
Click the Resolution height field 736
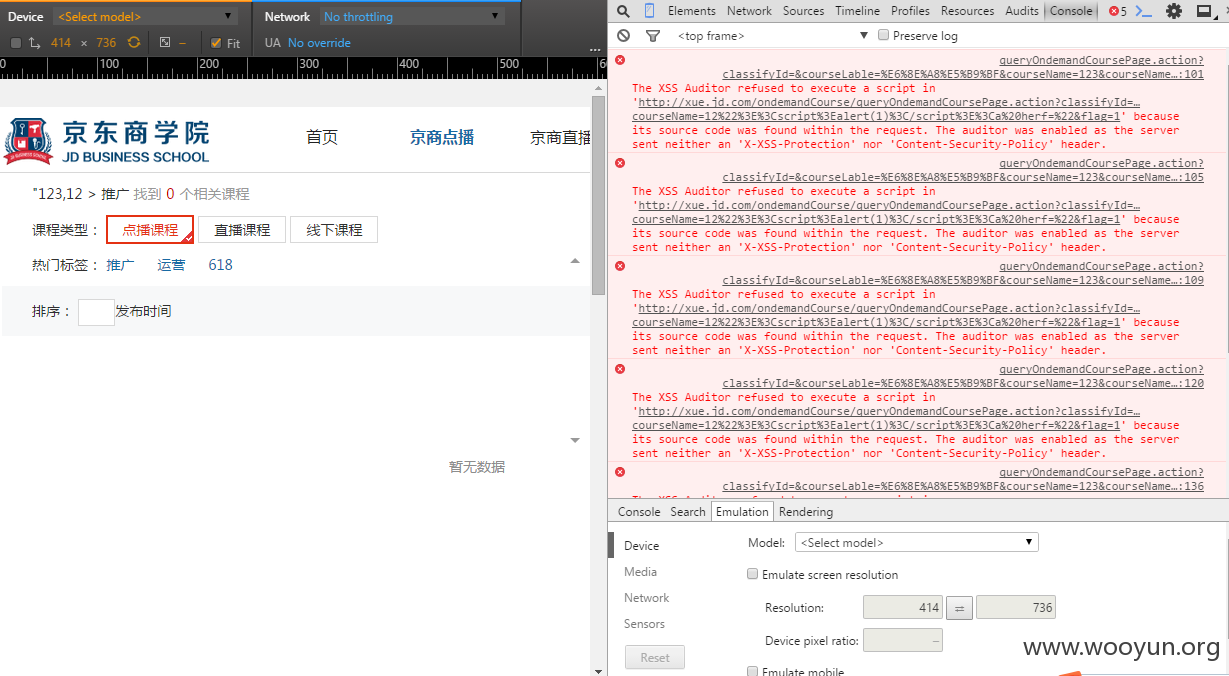[x=1016, y=608]
